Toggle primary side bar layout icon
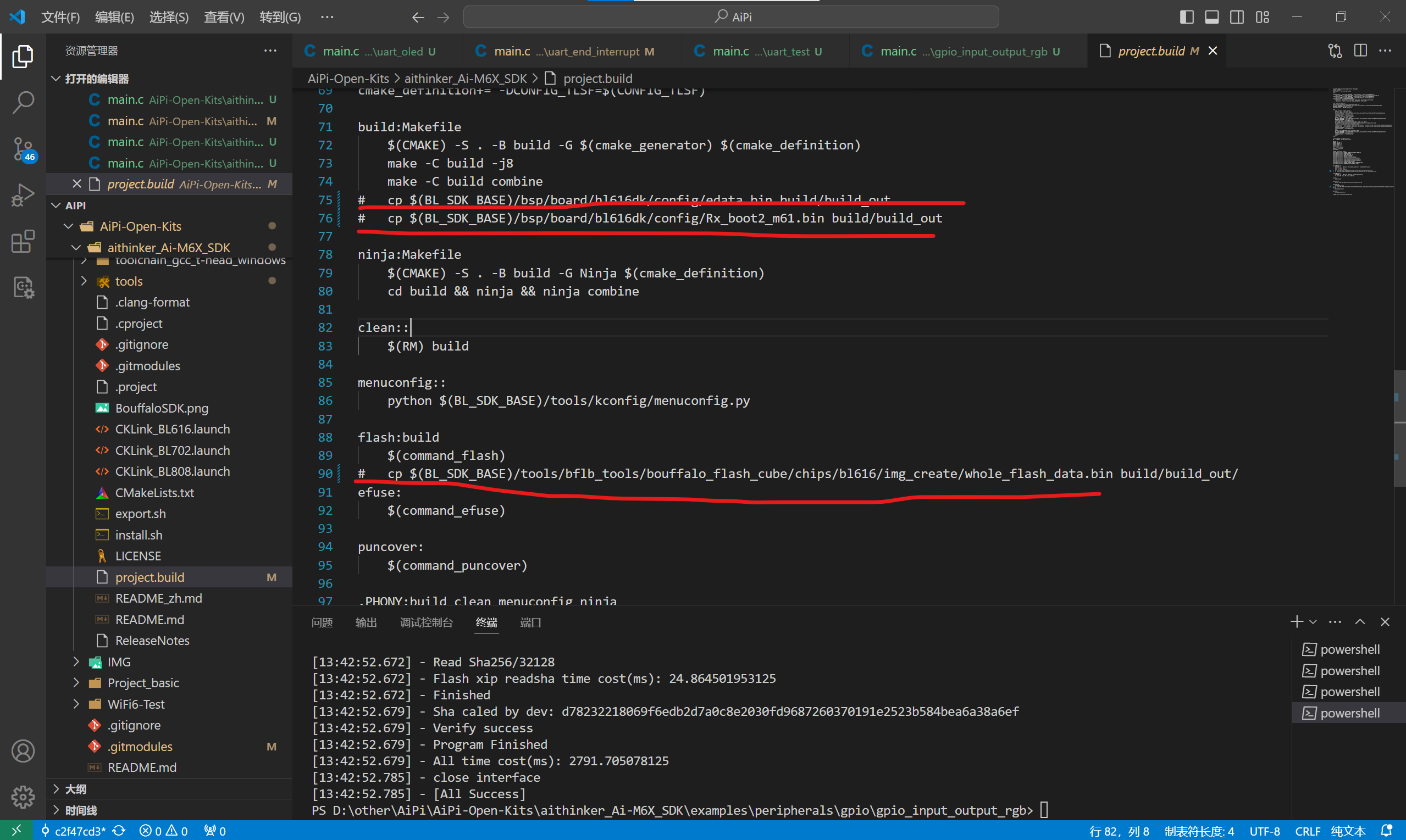1406x840 pixels. [1187, 17]
